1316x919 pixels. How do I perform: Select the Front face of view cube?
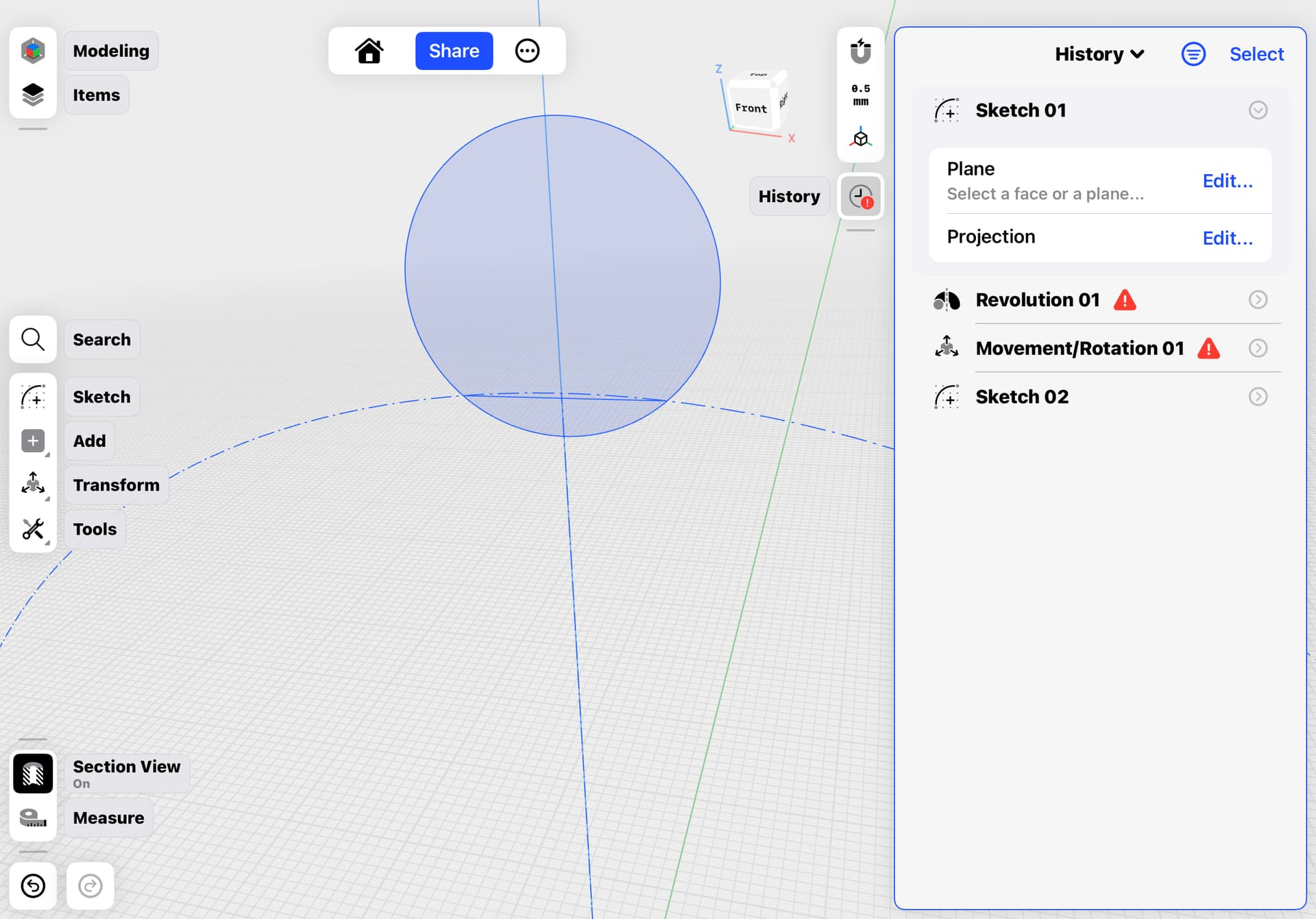pyautogui.click(x=751, y=108)
